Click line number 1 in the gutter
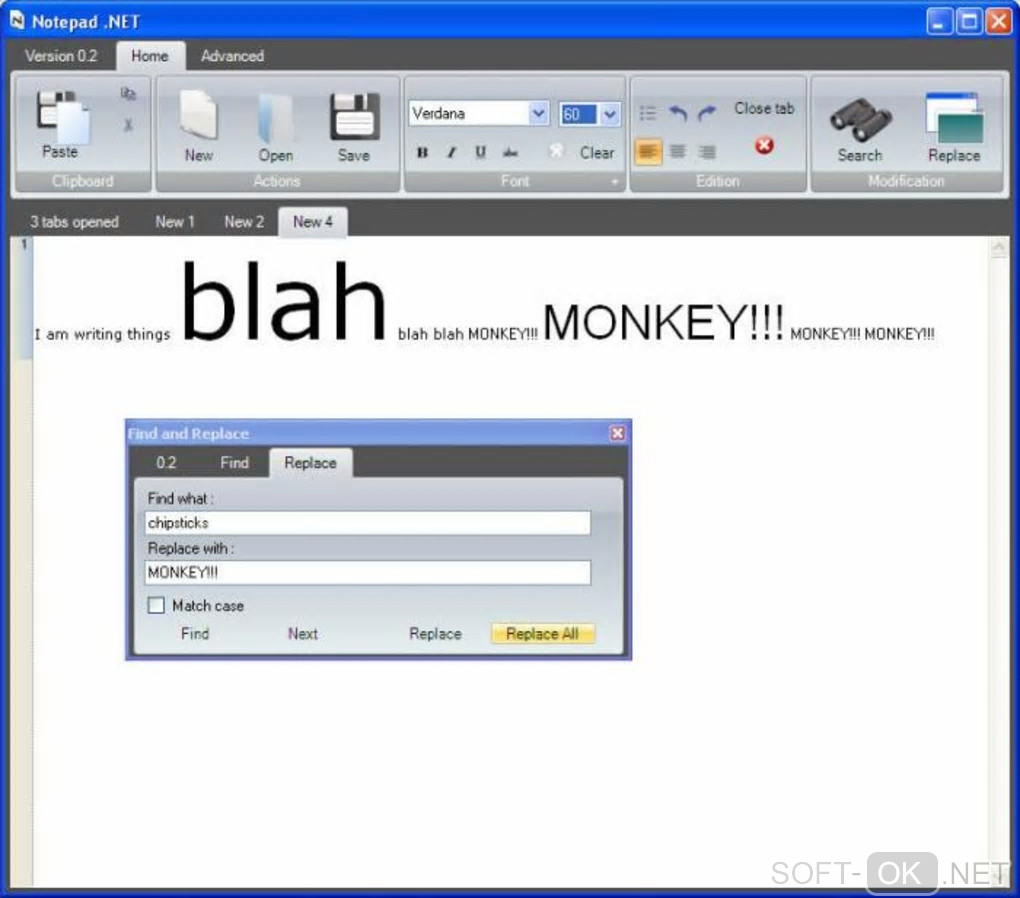 point(24,245)
